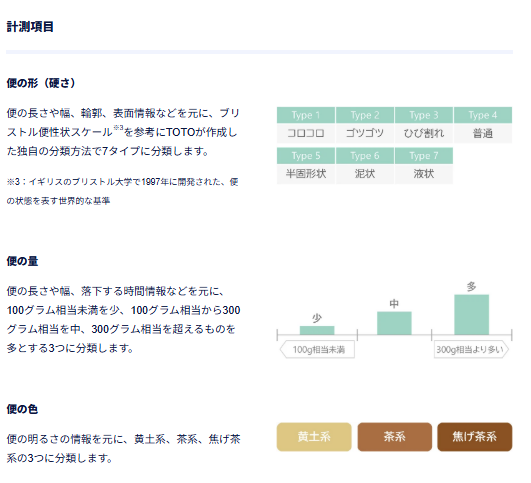Click the 300g相当より多い arrow label

click(471, 350)
